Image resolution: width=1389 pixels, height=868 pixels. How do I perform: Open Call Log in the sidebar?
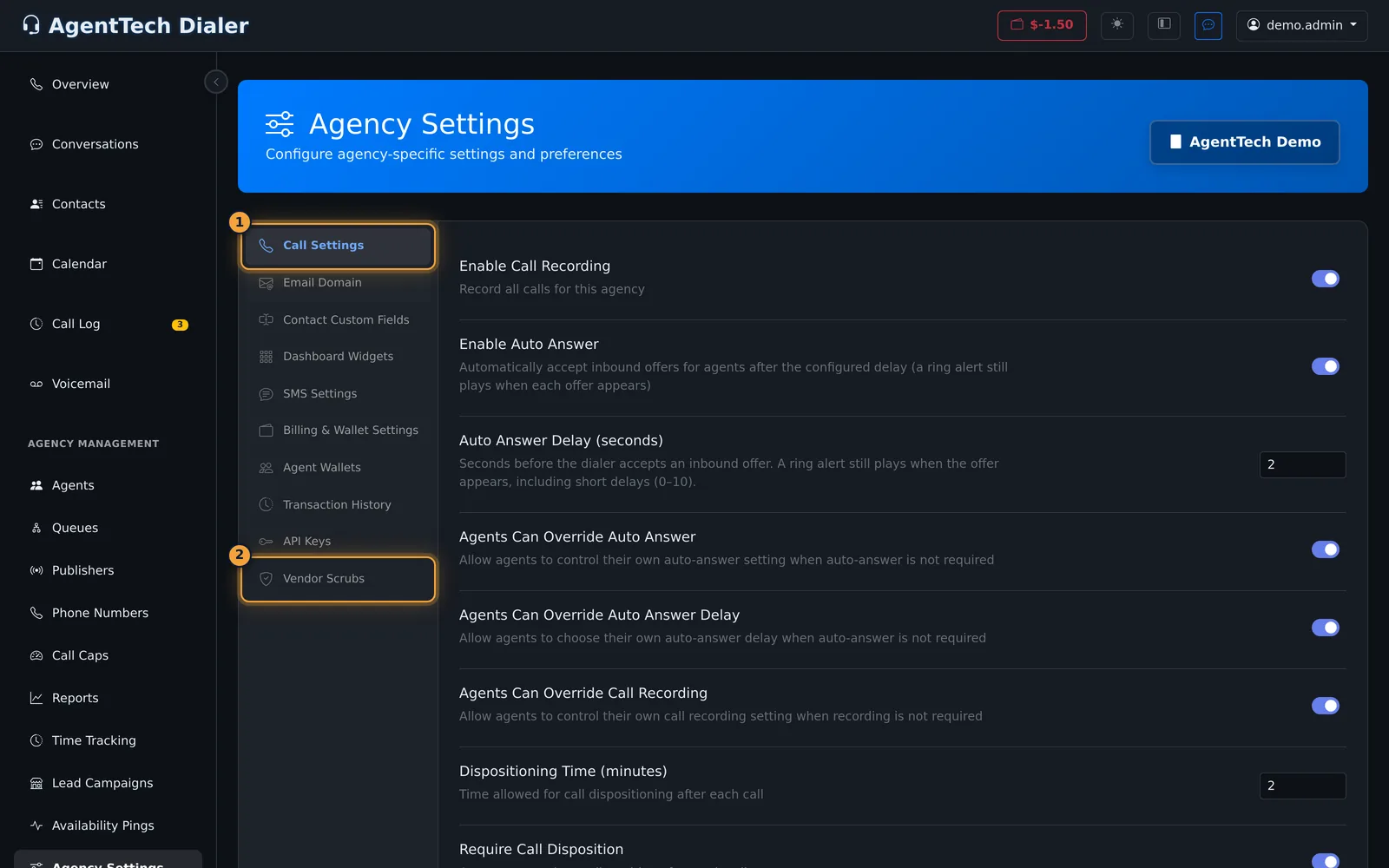tap(108, 324)
